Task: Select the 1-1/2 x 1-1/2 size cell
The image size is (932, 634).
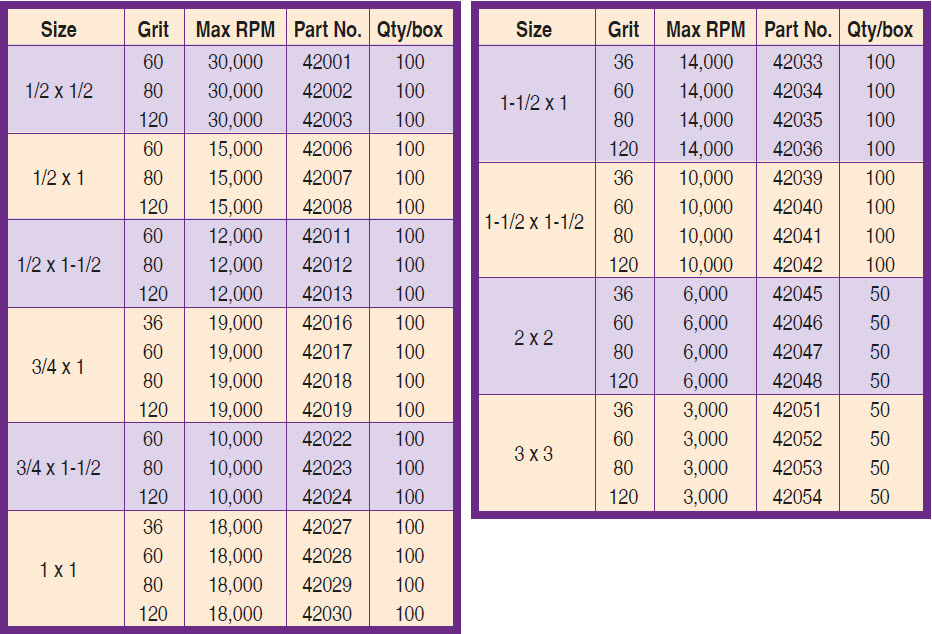Action: tap(534, 222)
